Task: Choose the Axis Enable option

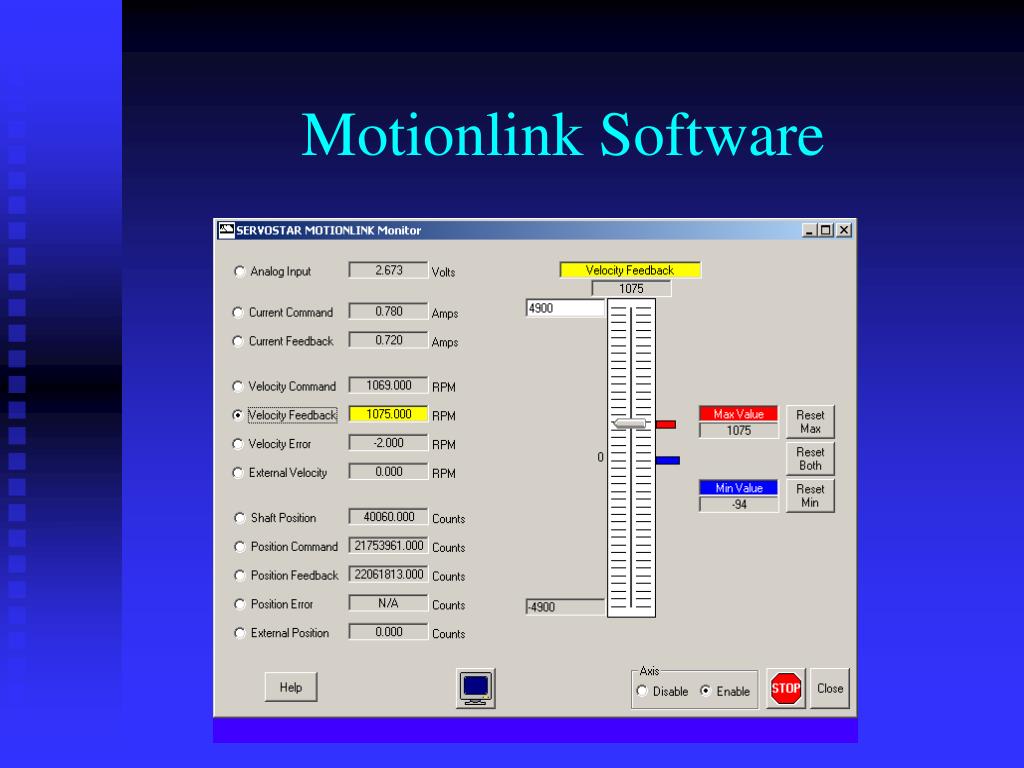Action: (705, 691)
